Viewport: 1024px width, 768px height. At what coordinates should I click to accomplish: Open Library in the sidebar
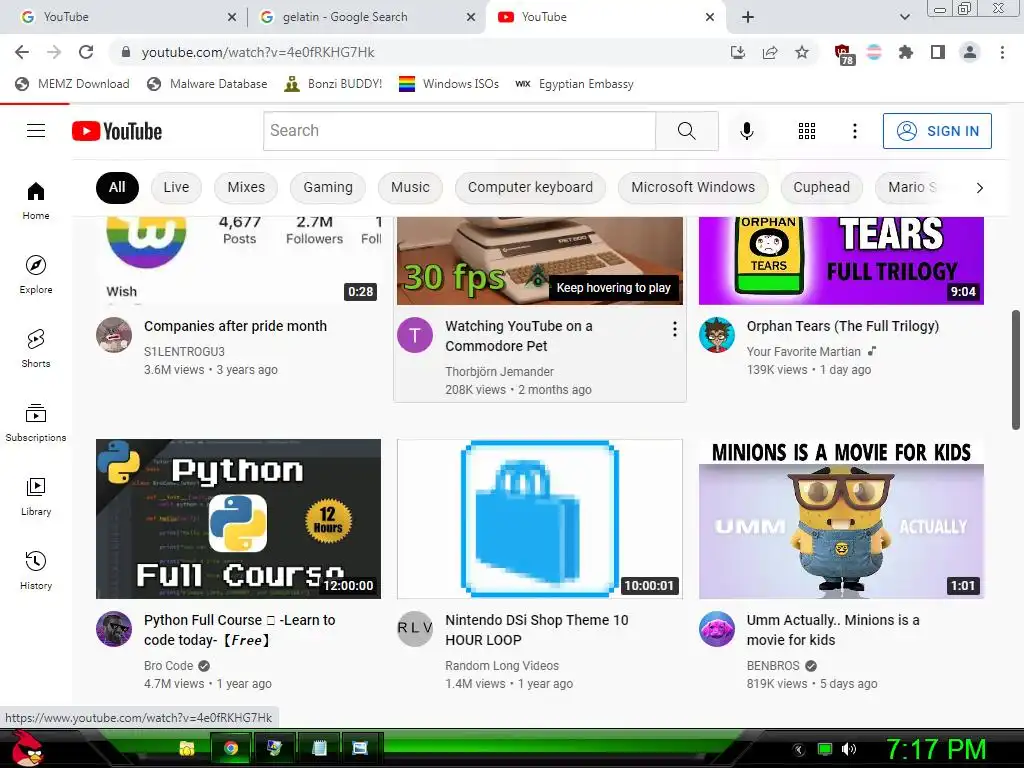tap(36, 496)
